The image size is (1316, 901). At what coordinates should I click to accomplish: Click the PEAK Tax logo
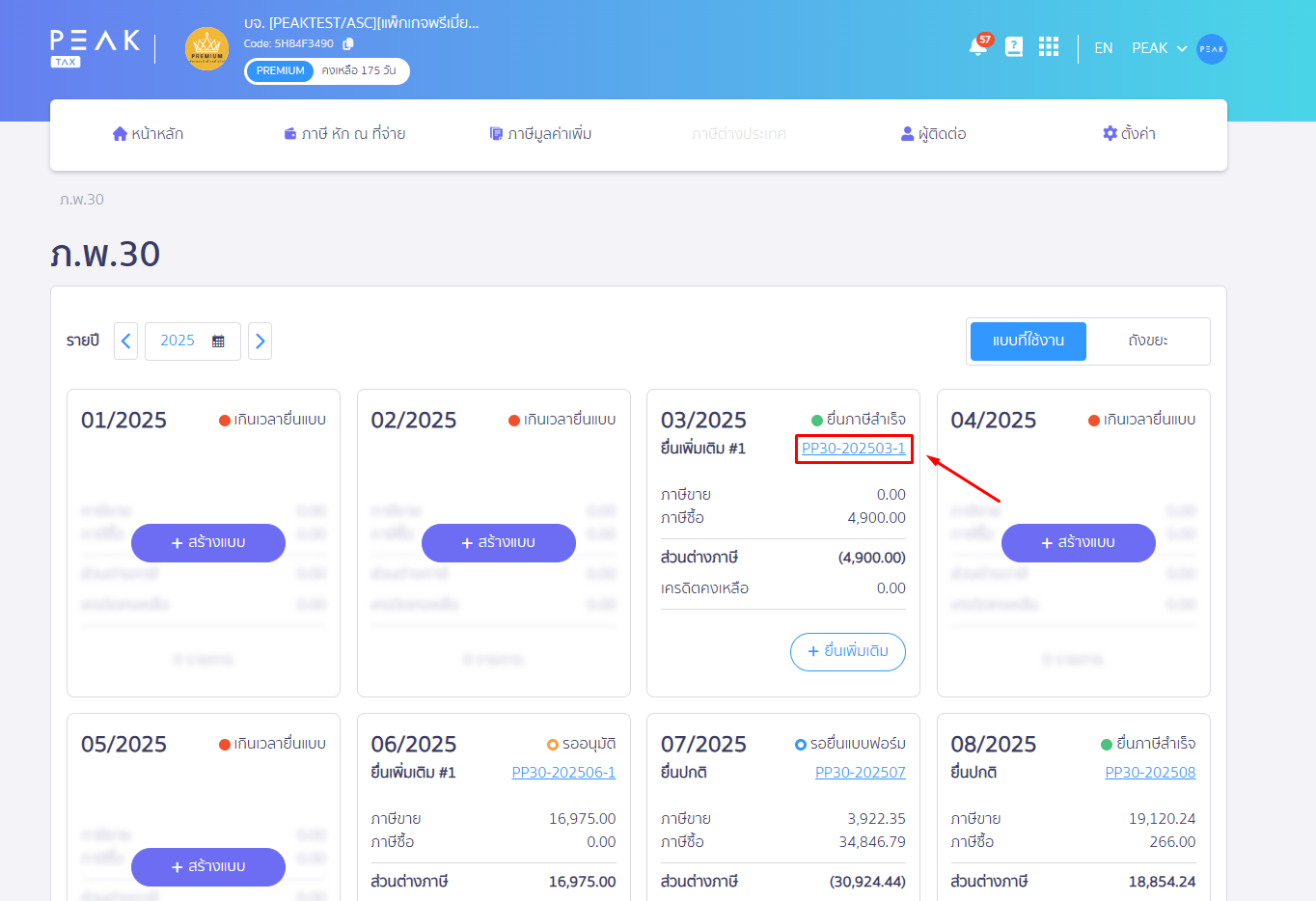click(x=95, y=47)
